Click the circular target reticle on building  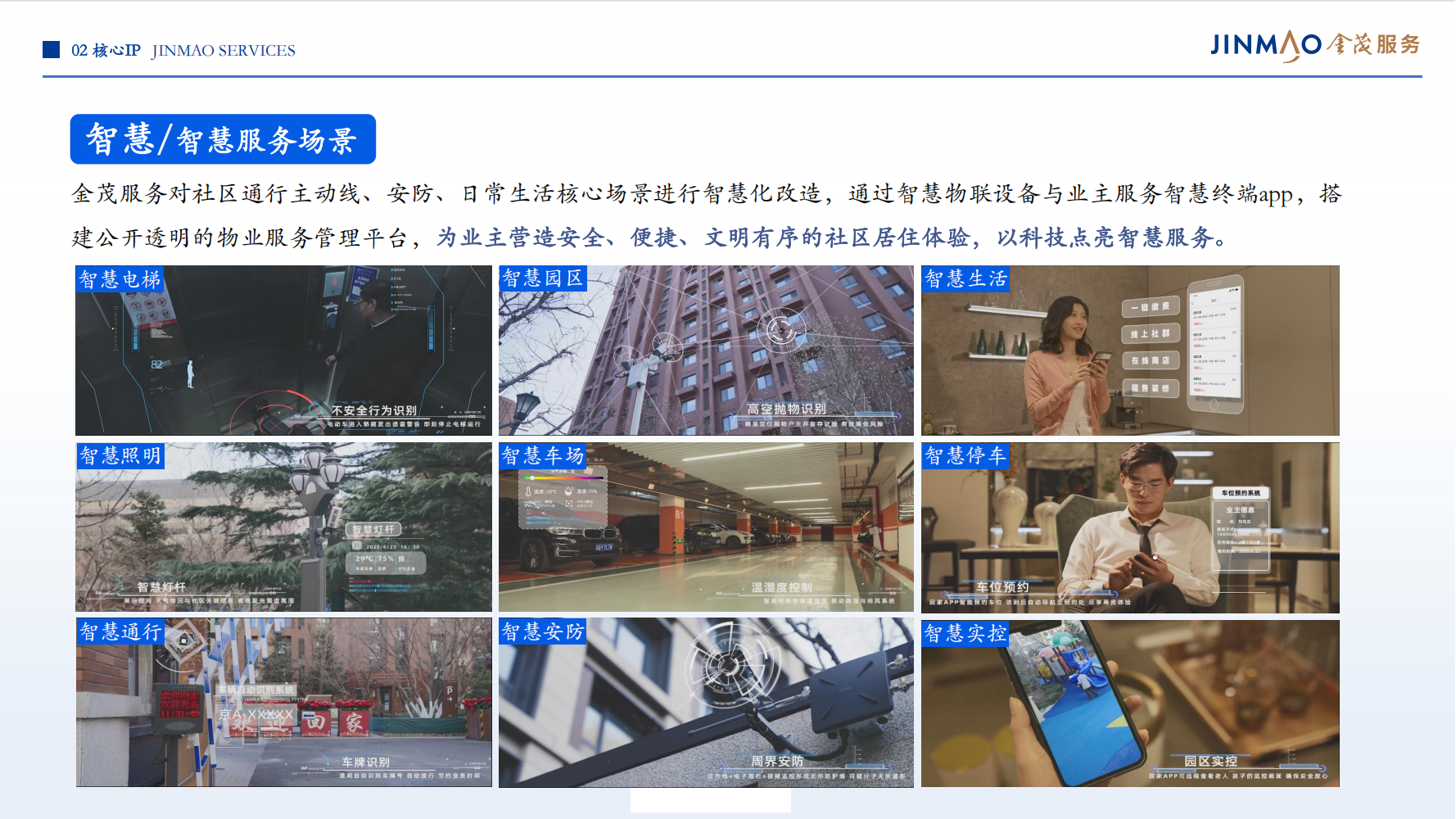pyautogui.click(x=780, y=329)
